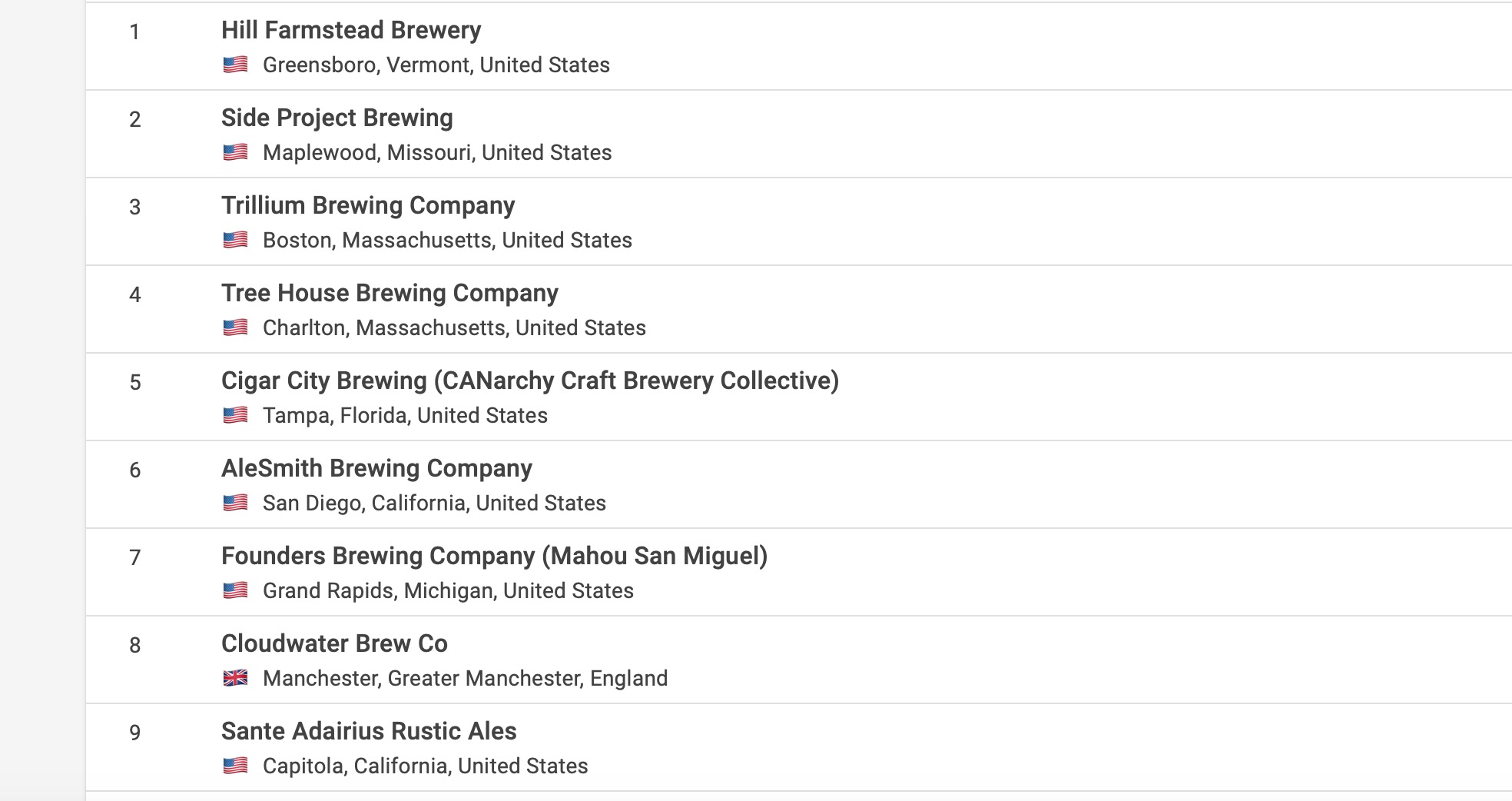This screenshot has height=801, width=1512.
Task: Click US flag next to Maplewood, Missouri
Action: click(235, 152)
